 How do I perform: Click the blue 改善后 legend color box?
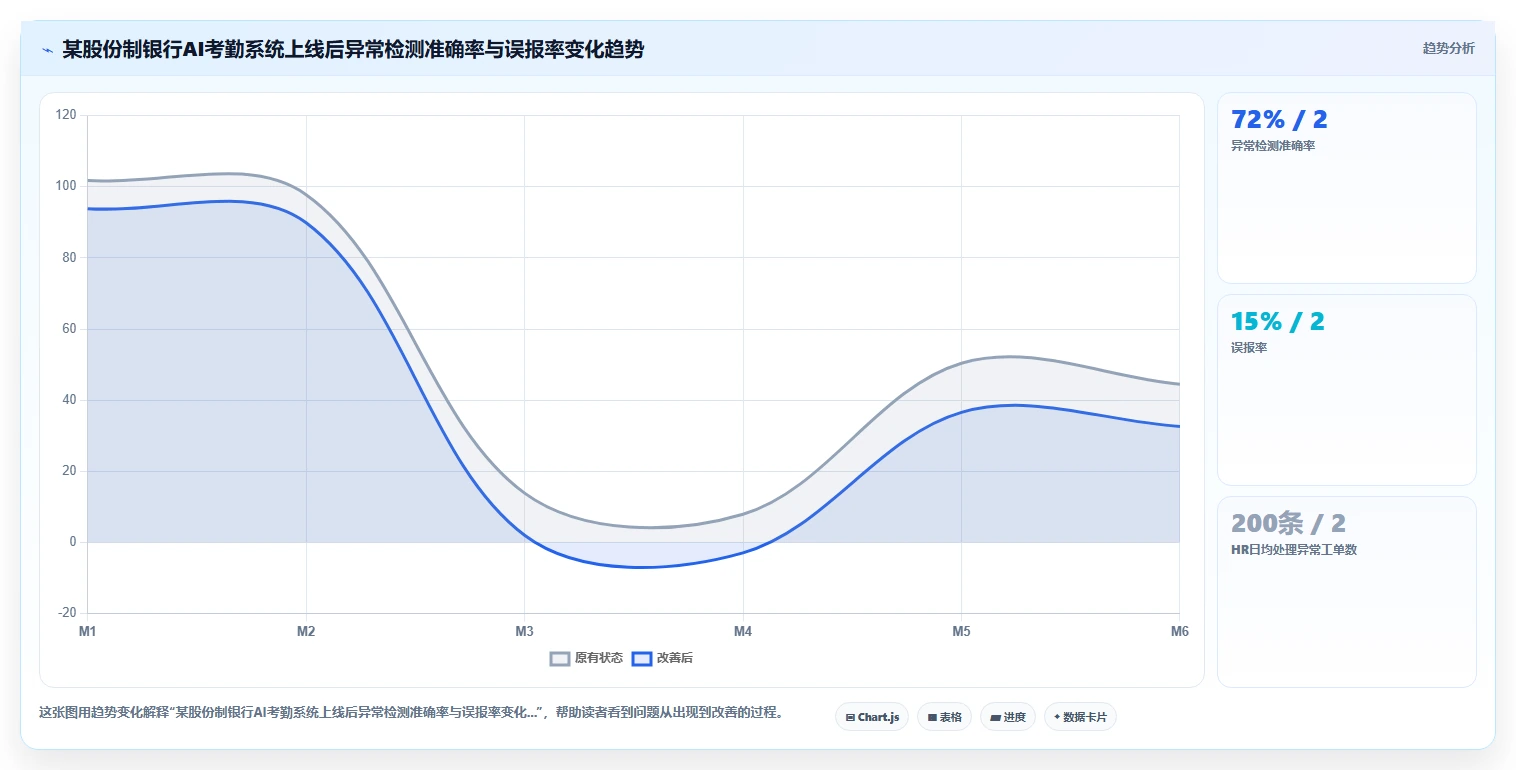pos(642,658)
